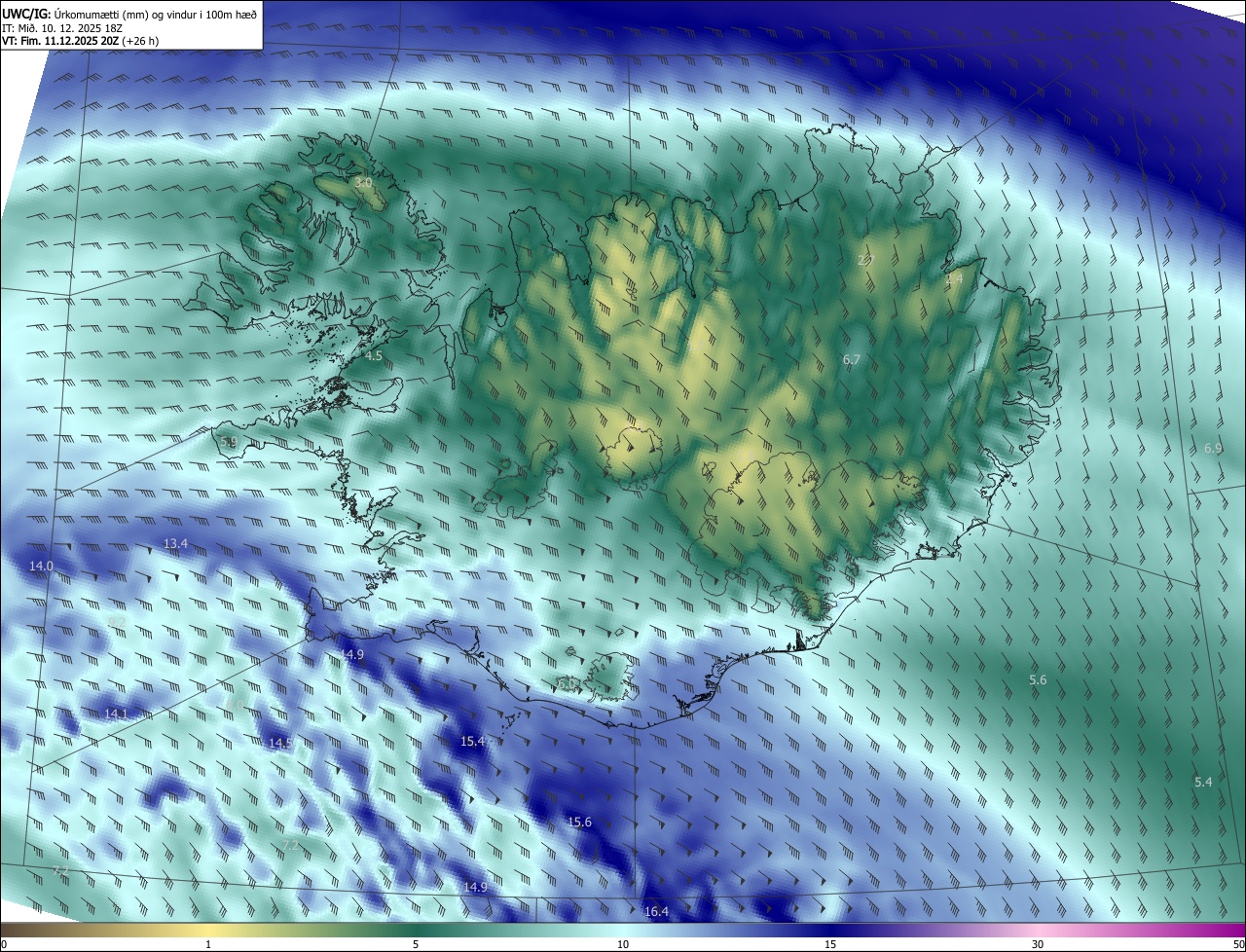This screenshot has height=952, width=1246.
Task: Click the 5.9 value label on the map
Action: [229, 442]
